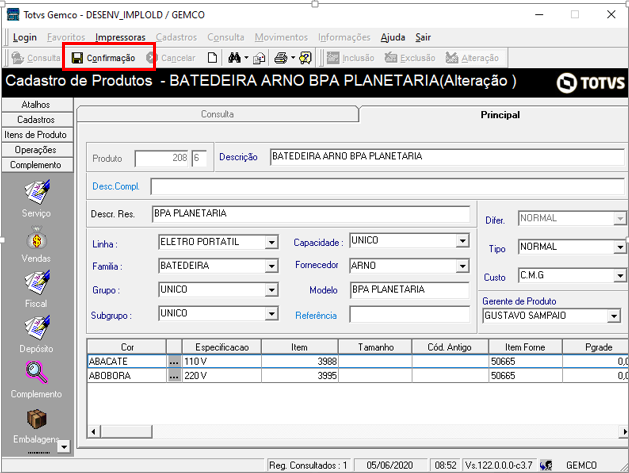
Task: Click the Complemento sidebar section button
Action: coord(37,165)
